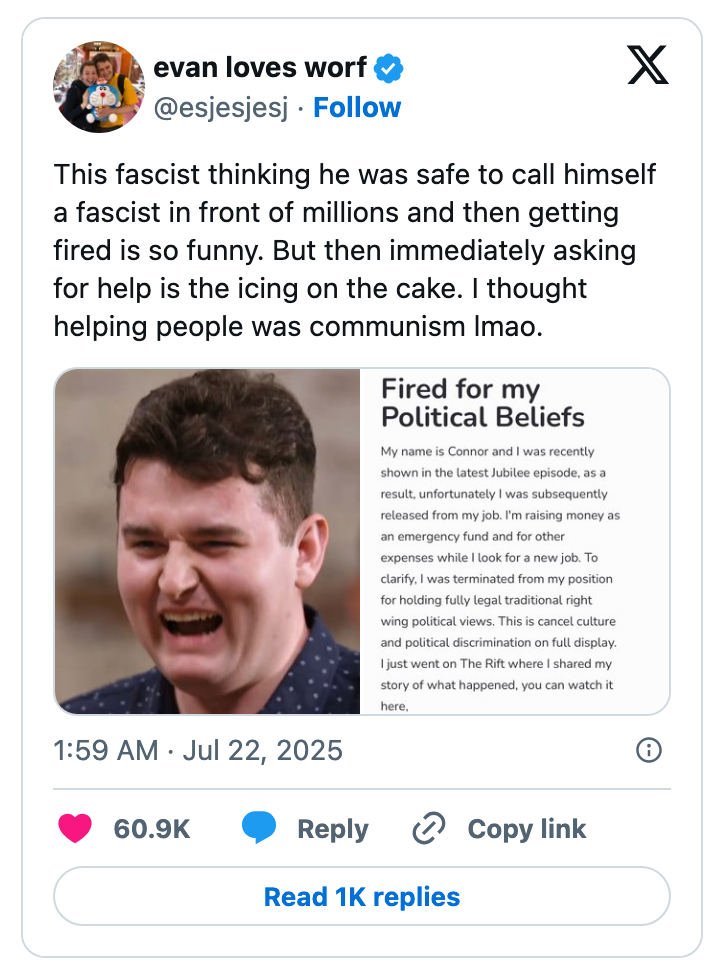Click the X logo in the corner
This screenshot has height=980, width=726.
point(647,66)
